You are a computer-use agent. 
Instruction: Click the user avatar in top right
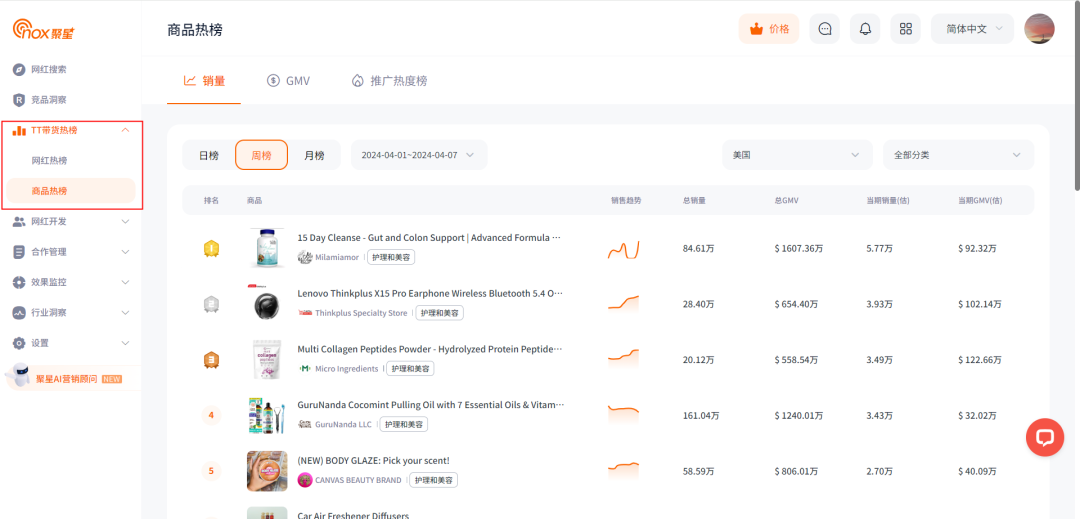pos(1039,29)
